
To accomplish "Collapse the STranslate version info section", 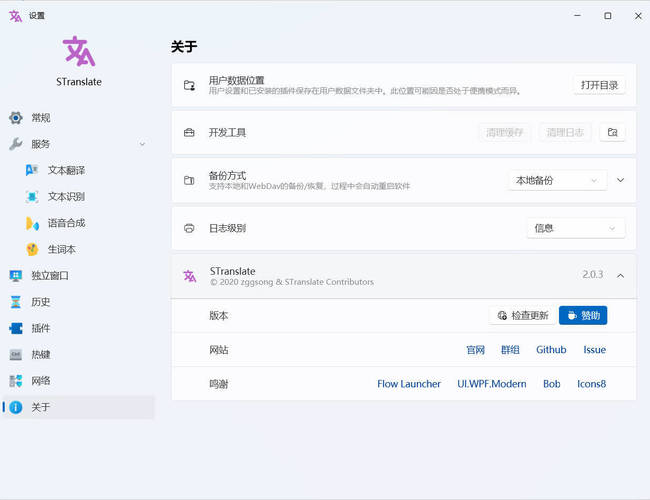I will (x=620, y=276).
